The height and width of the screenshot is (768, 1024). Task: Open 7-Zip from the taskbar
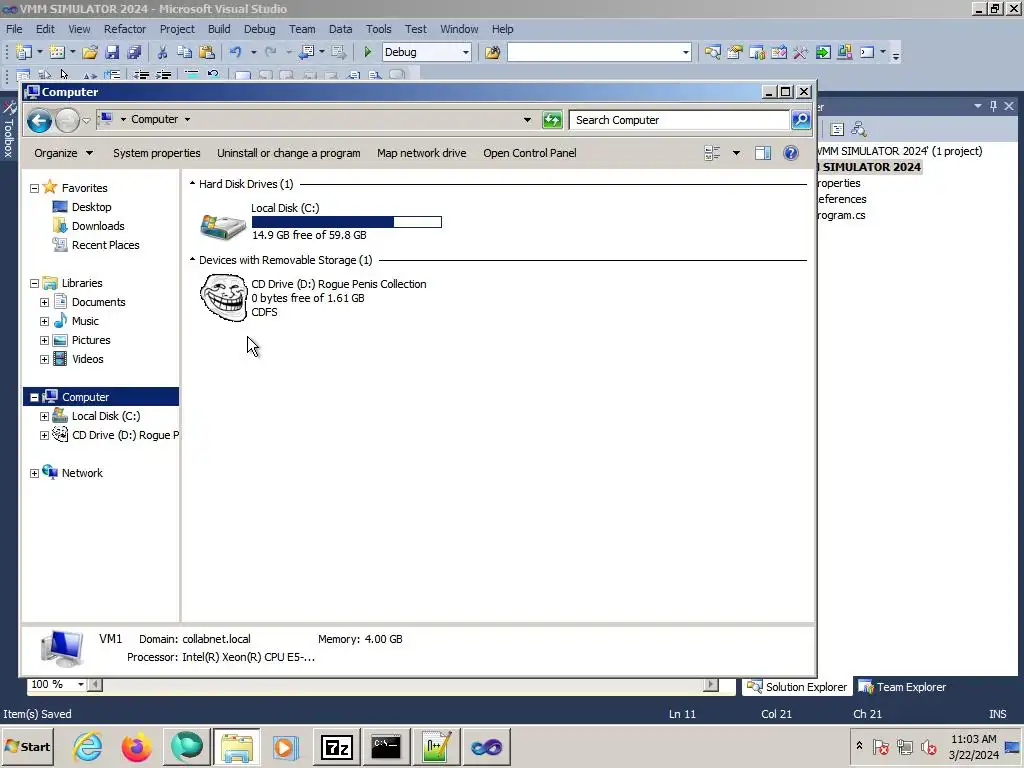point(336,747)
